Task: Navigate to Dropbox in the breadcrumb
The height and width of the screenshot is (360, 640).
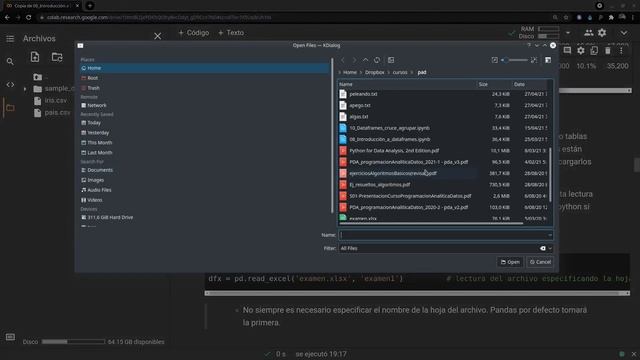Action: coord(374,72)
